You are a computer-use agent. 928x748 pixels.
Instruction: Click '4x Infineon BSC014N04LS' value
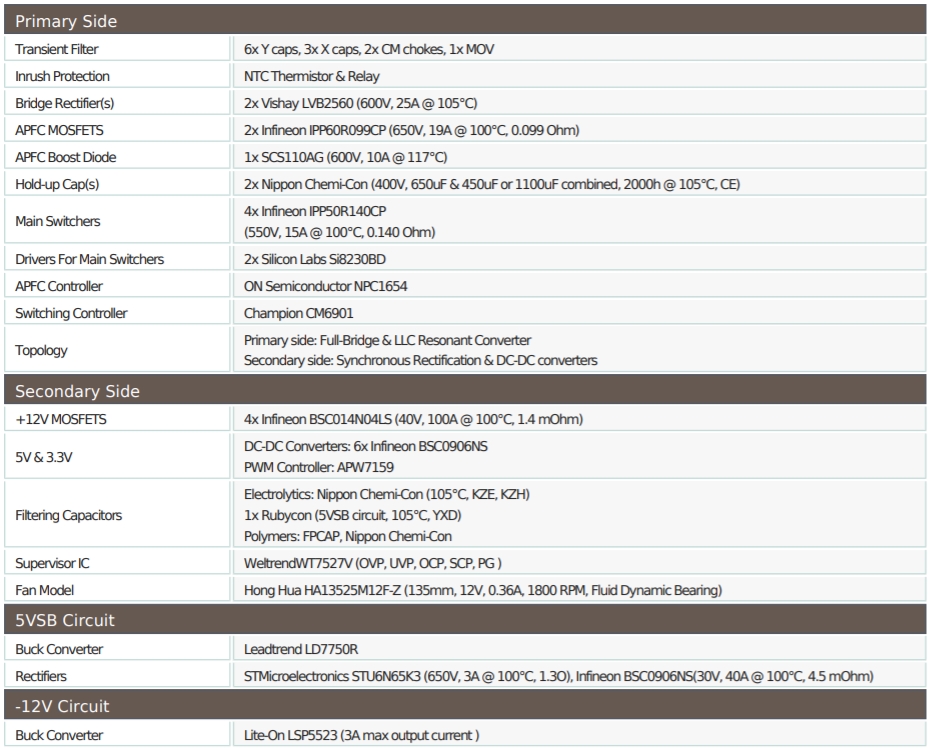coord(413,420)
